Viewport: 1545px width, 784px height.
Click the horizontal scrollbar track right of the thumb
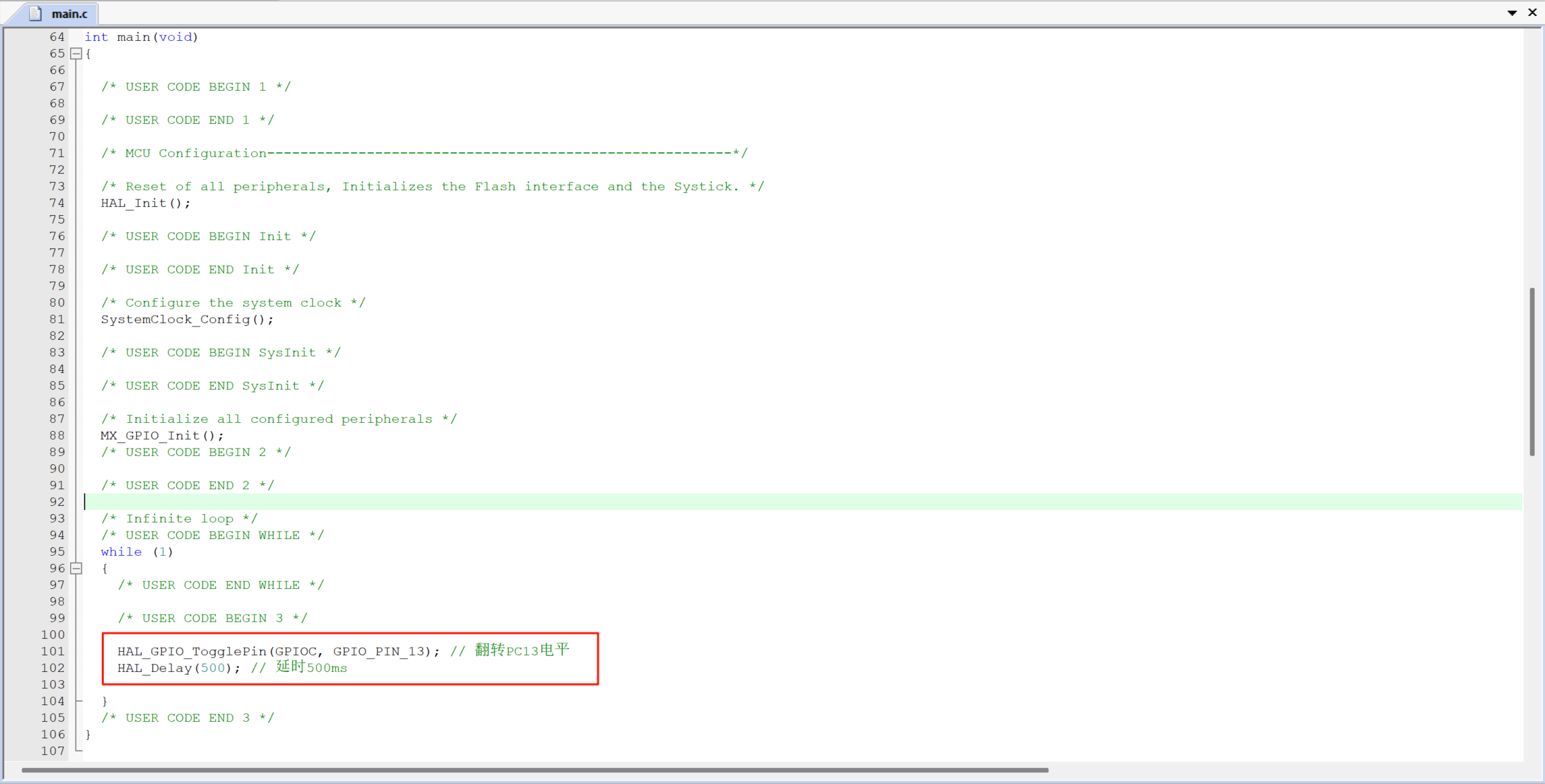(x=1281, y=770)
